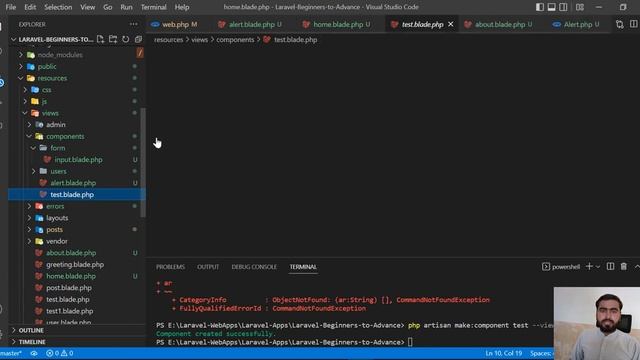Screen dimensions: 640x360
Task: Open DEBUG CONSOLE panel tab
Action: pos(254,267)
